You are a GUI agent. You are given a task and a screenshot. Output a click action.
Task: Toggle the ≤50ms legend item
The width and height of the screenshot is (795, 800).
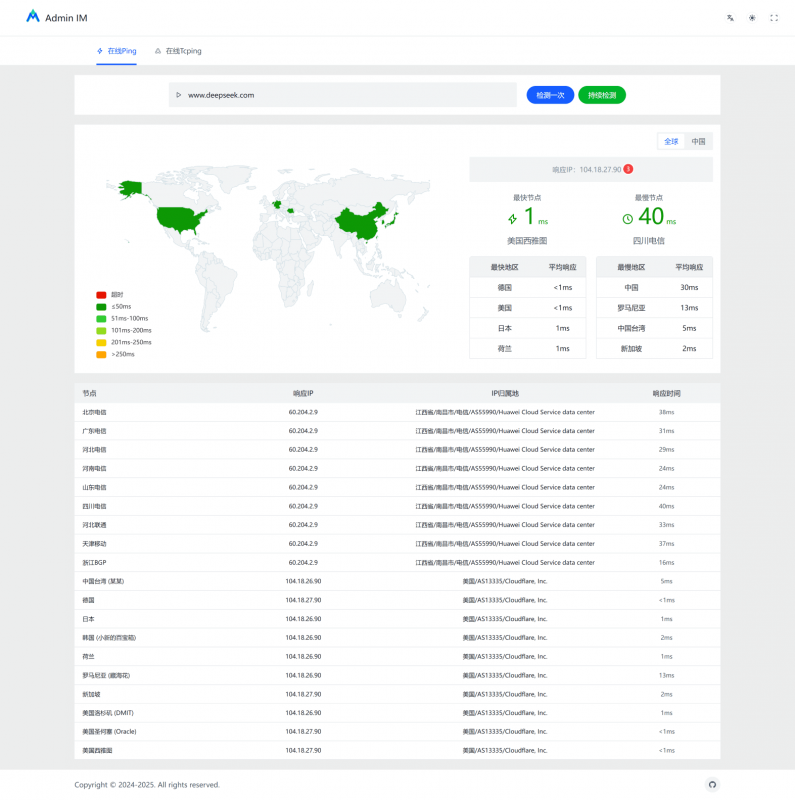coord(114,306)
